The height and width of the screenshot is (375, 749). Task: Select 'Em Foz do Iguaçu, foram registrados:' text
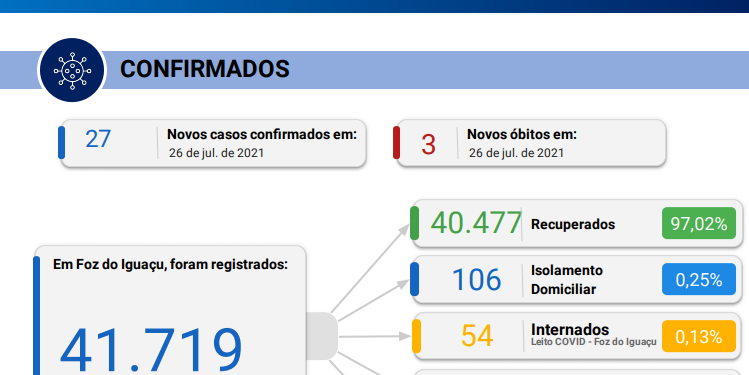171,264
